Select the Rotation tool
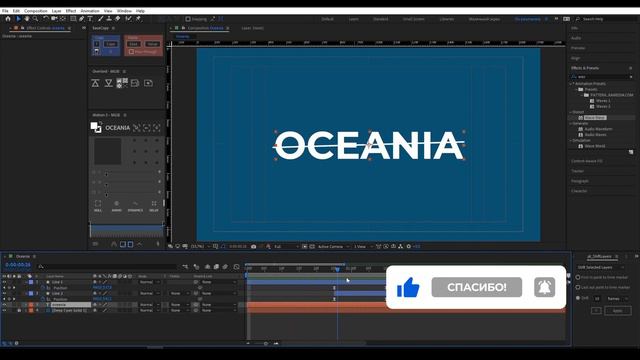The height and width of the screenshot is (360, 640). tap(46, 19)
